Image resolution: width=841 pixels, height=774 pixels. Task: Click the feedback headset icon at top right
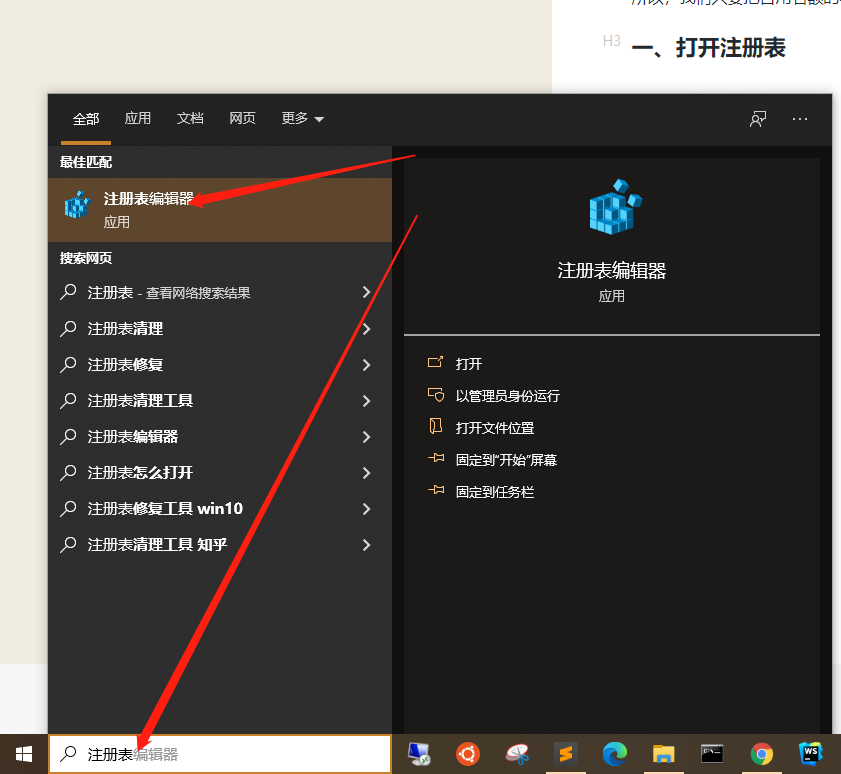[758, 118]
